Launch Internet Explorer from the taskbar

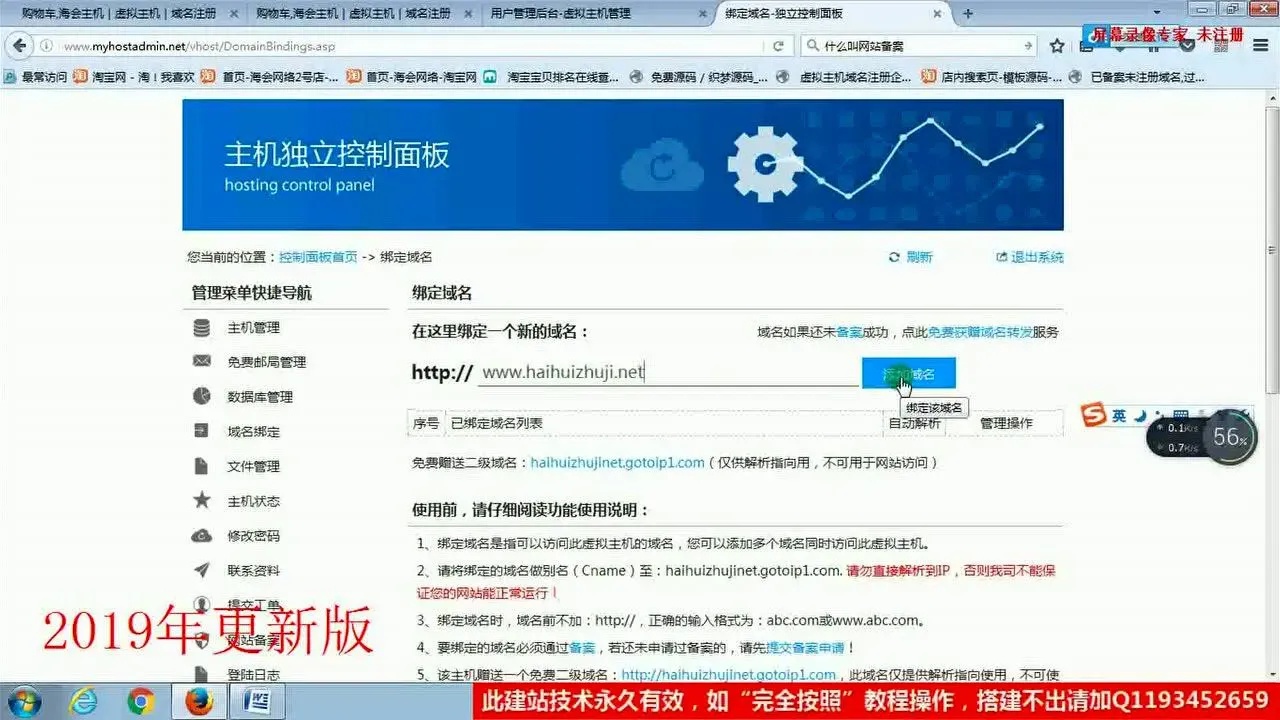coord(85,701)
